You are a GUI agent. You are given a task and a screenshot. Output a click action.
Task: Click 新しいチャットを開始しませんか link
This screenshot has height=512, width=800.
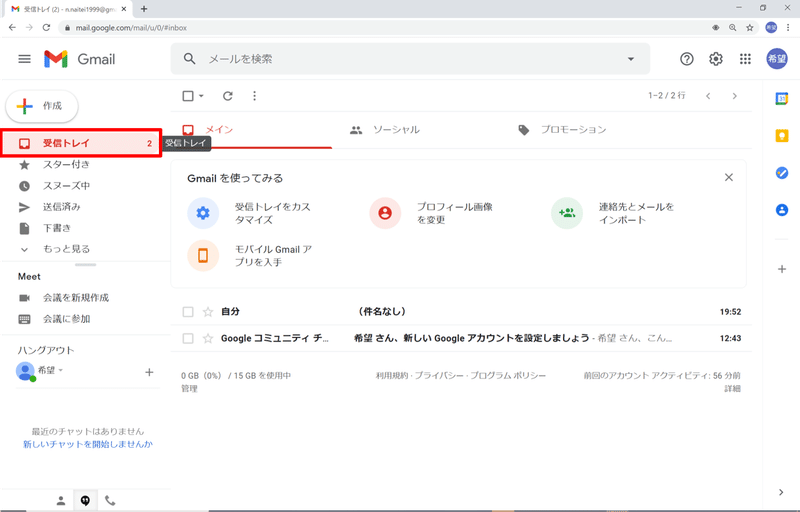88,444
